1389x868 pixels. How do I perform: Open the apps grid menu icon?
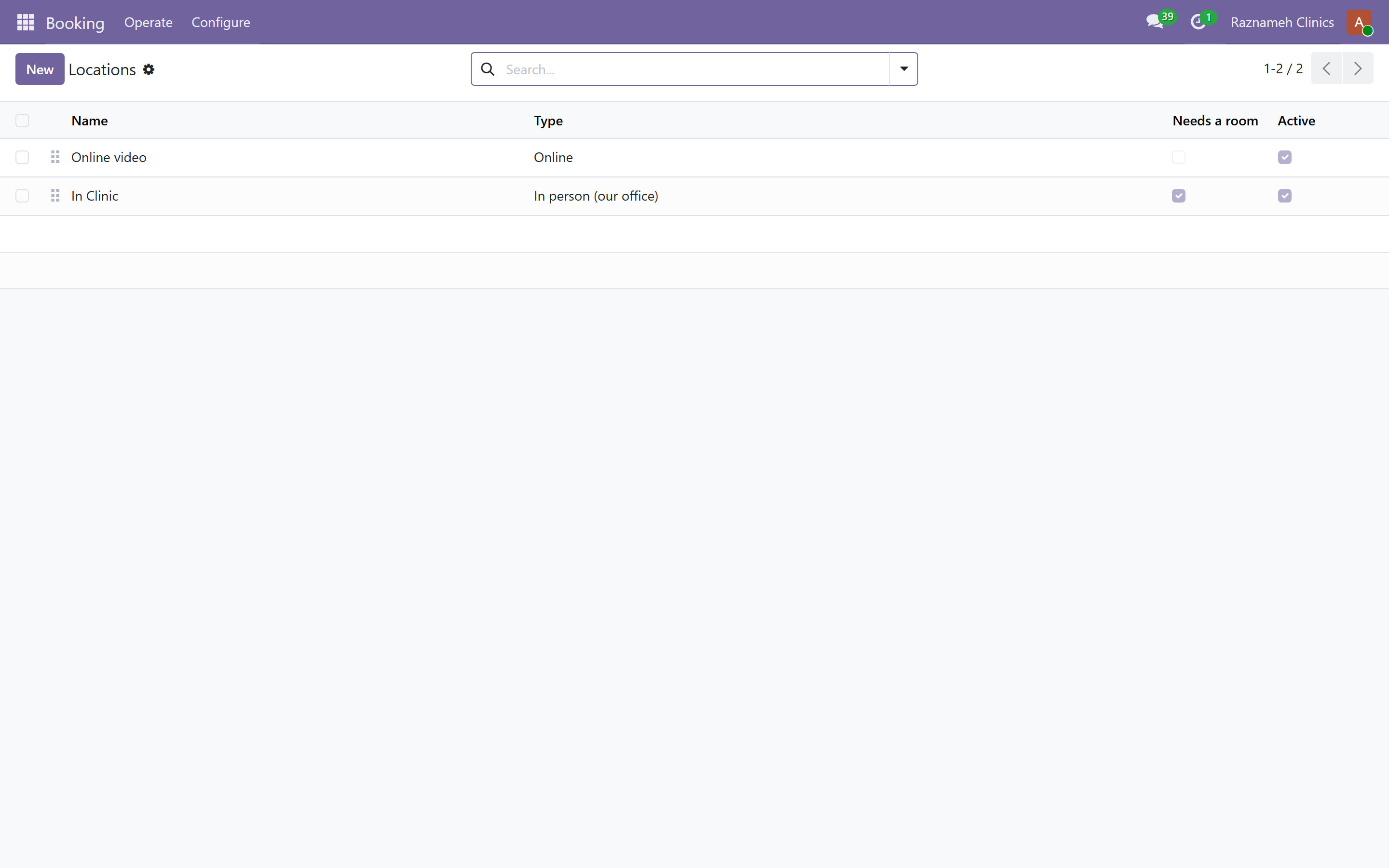click(x=25, y=22)
